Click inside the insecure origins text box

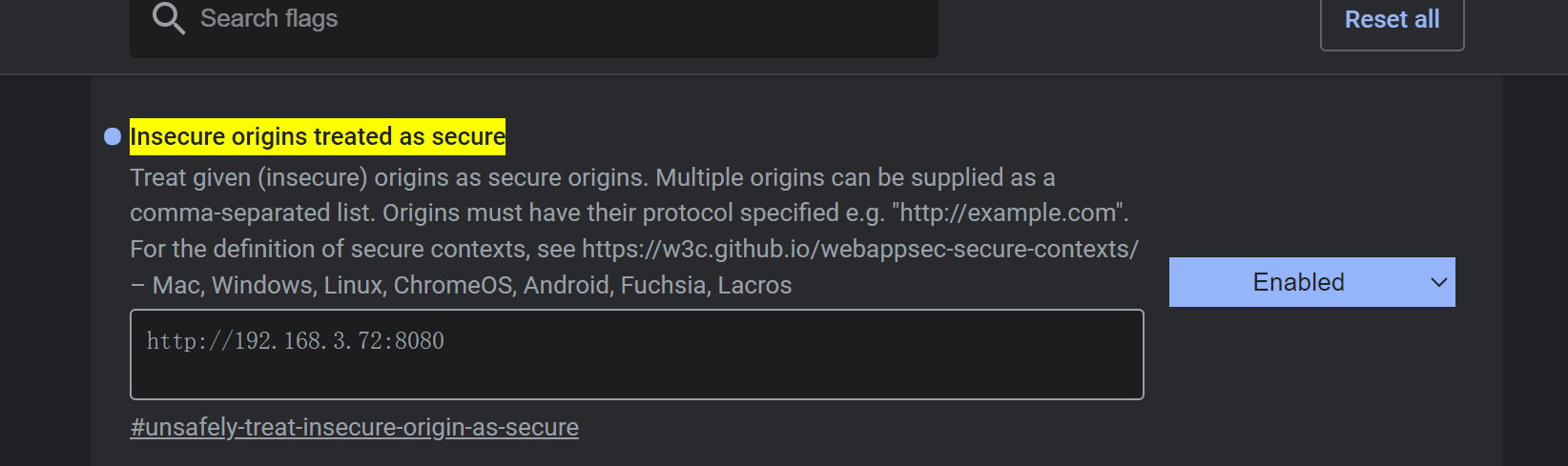click(x=637, y=355)
